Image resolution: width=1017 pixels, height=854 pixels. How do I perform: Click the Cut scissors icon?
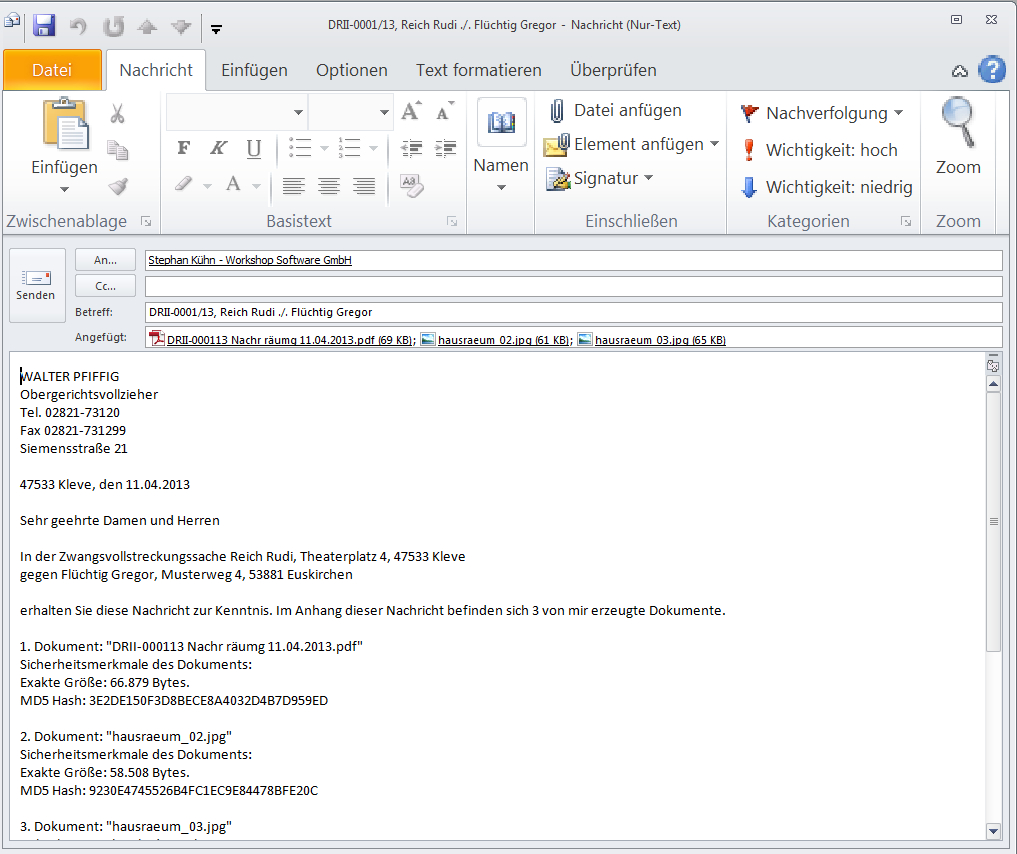118,114
